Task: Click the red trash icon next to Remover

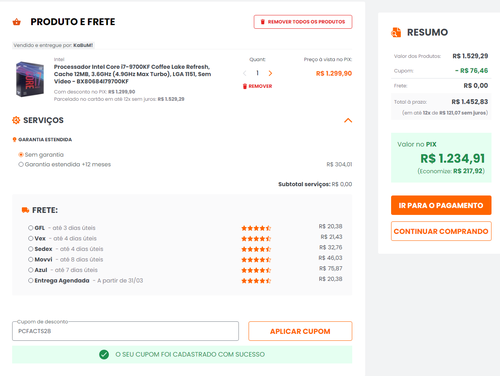Action: 245,86
